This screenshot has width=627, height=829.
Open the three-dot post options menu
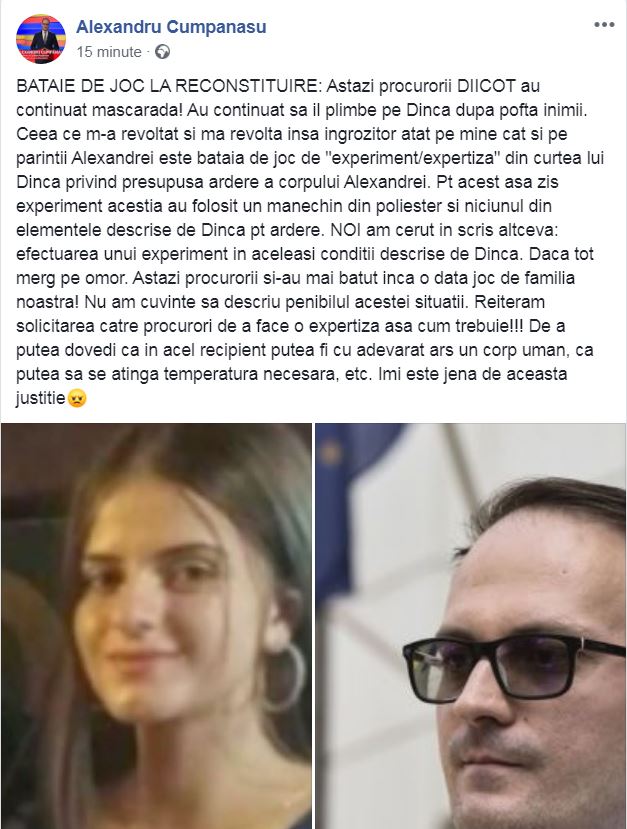coord(604,25)
